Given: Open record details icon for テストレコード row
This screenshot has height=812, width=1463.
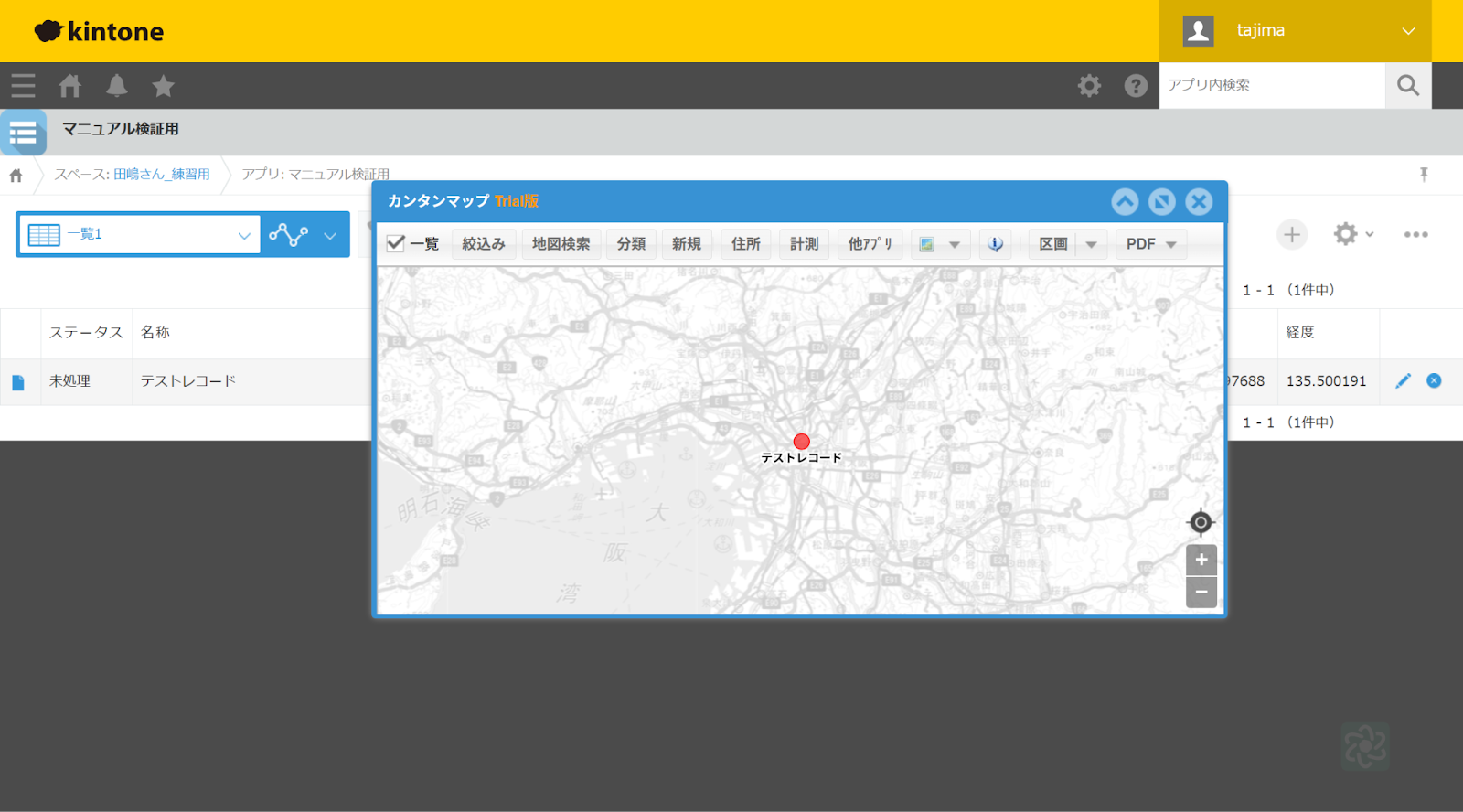Looking at the screenshot, I should 18,382.
